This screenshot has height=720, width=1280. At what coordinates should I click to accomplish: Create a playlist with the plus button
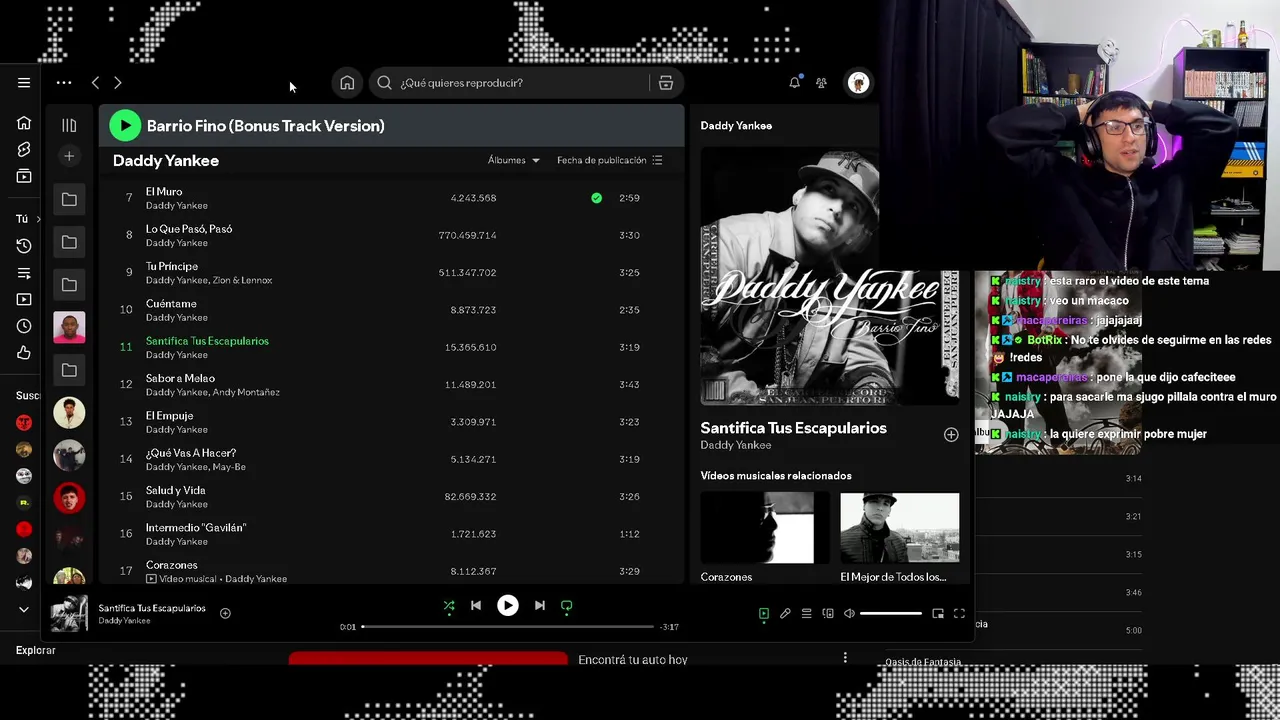pos(69,156)
